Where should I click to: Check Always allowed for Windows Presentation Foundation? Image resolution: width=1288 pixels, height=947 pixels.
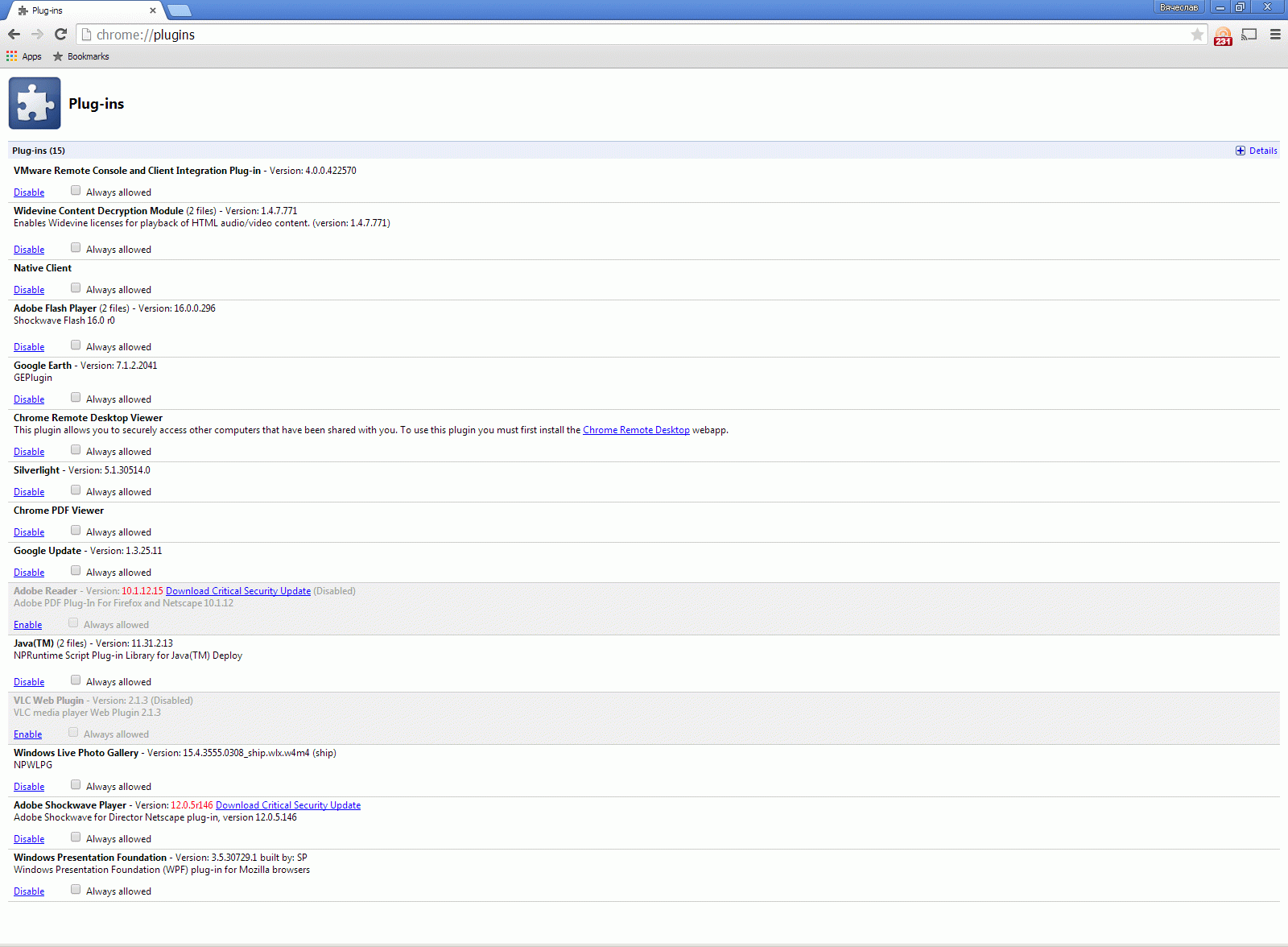76,890
